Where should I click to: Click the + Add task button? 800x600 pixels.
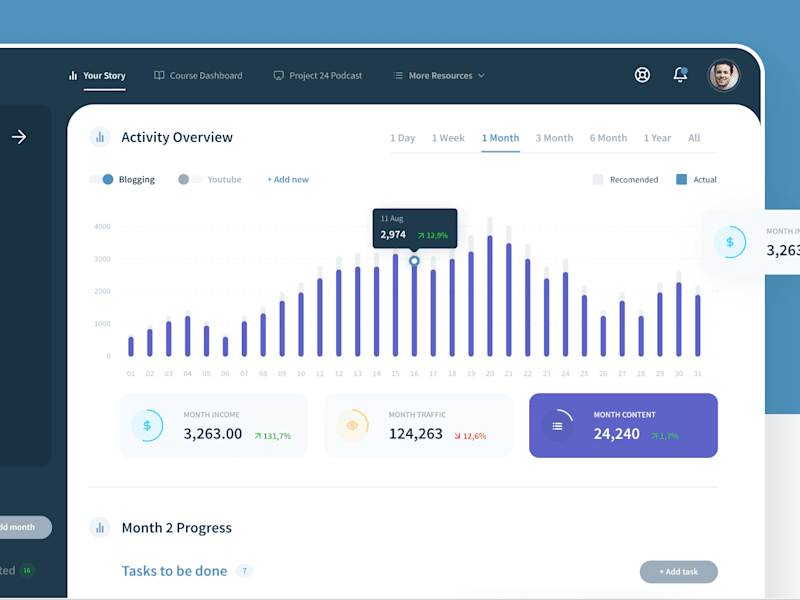[x=679, y=571]
